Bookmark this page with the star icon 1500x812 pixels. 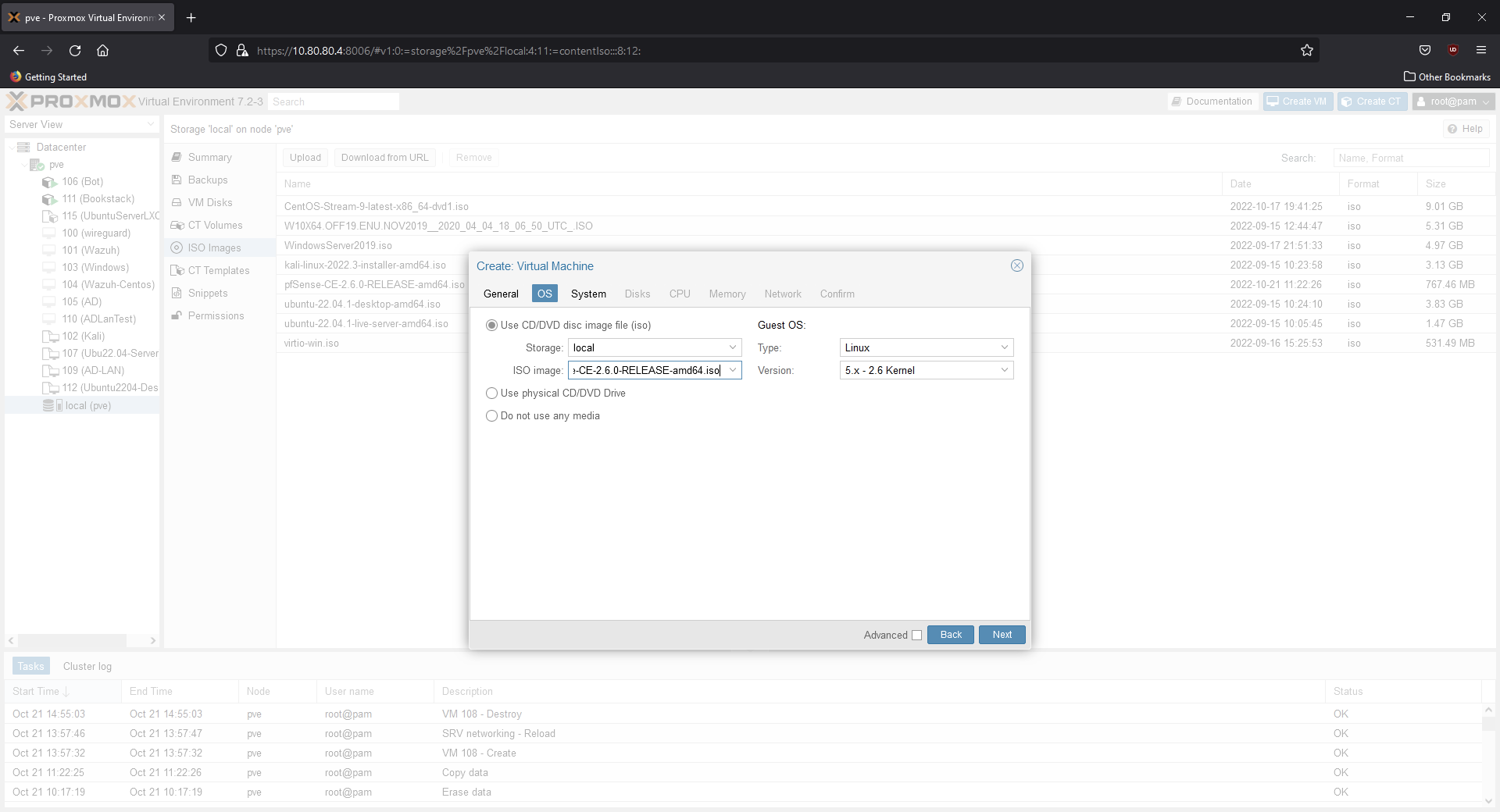(x=1306, y=51)
